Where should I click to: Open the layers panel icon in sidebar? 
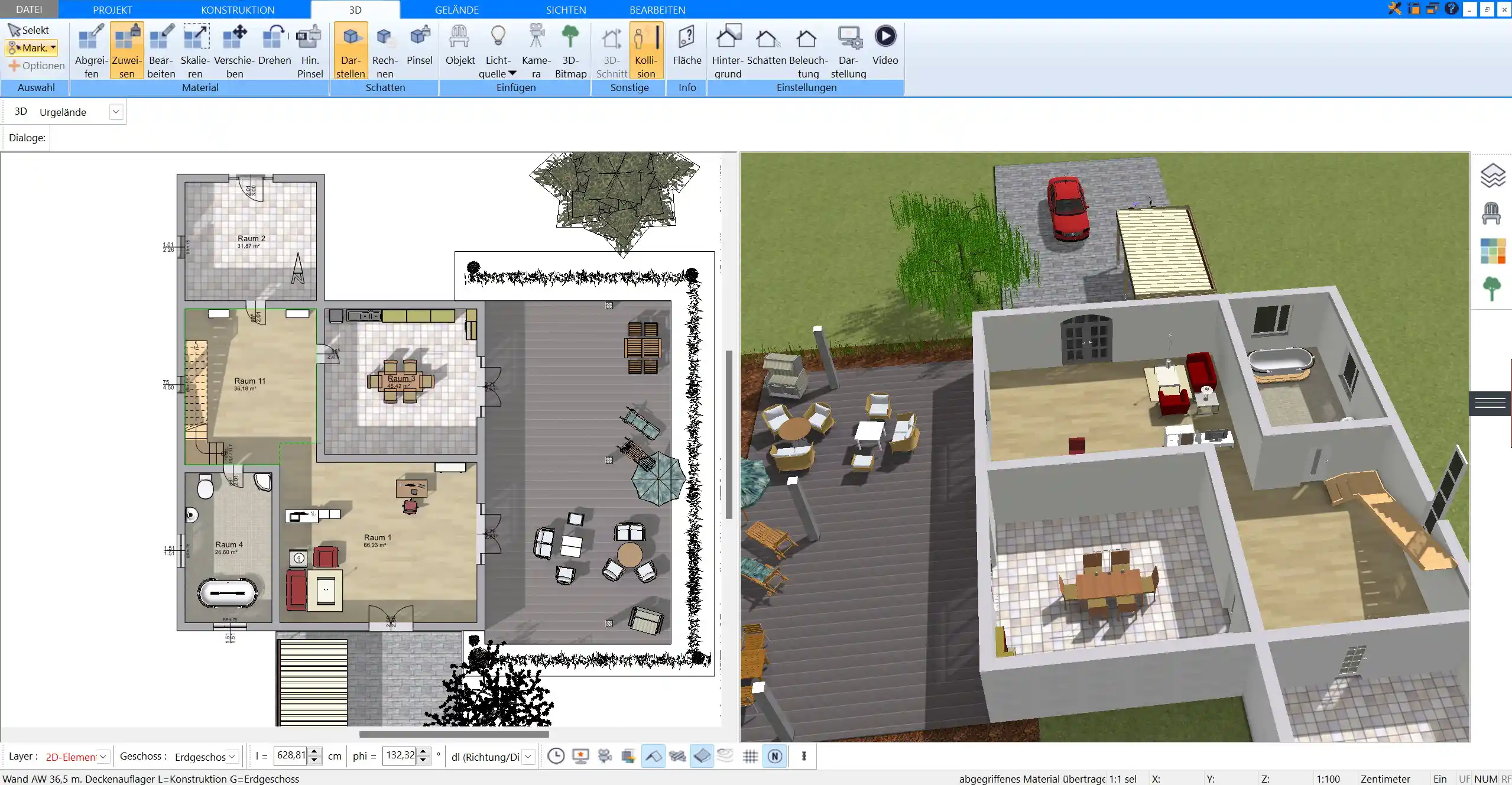pyautogui.click(x=1492, y=176)
